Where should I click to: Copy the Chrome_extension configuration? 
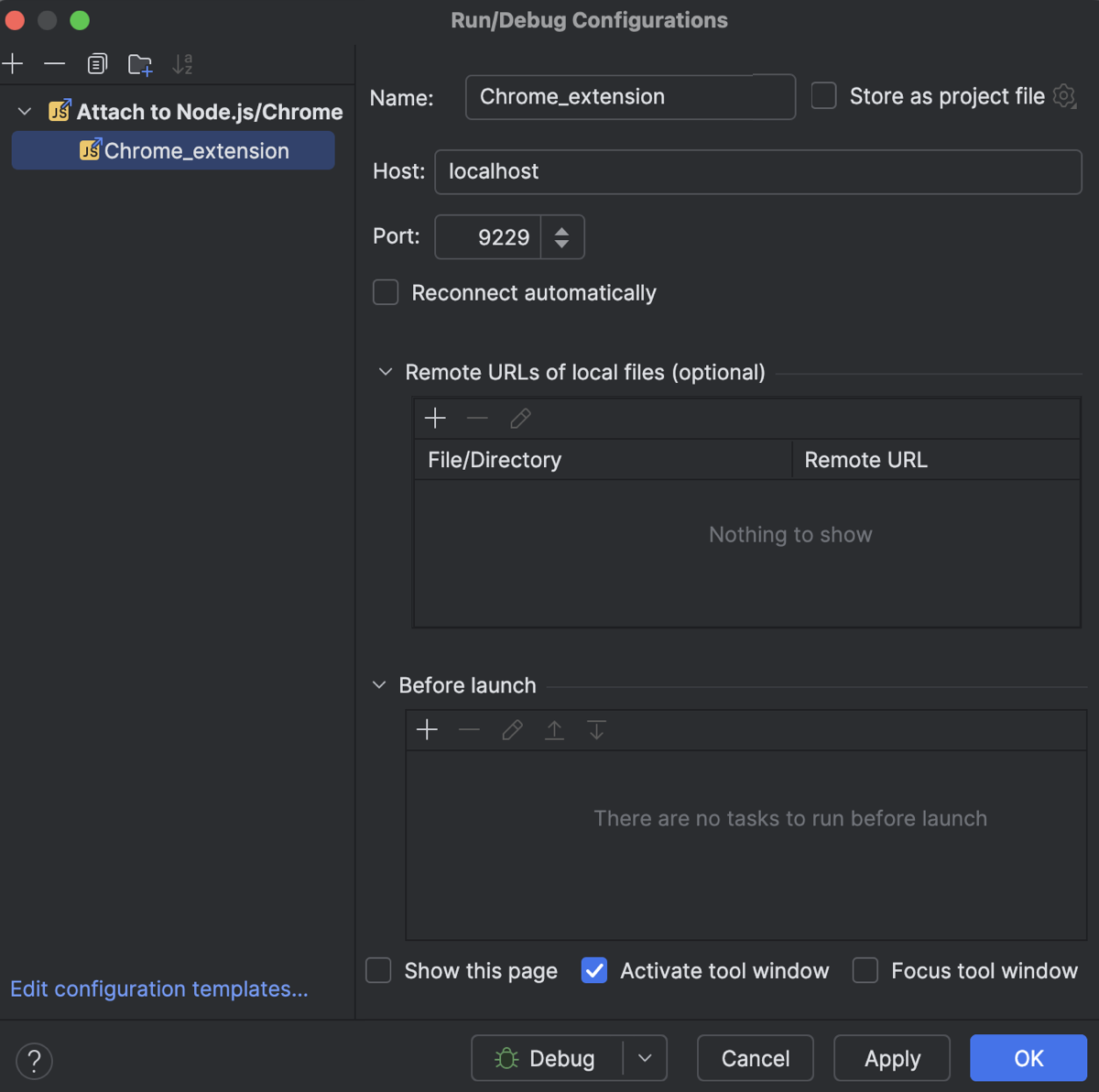click(x=97, y=64)
